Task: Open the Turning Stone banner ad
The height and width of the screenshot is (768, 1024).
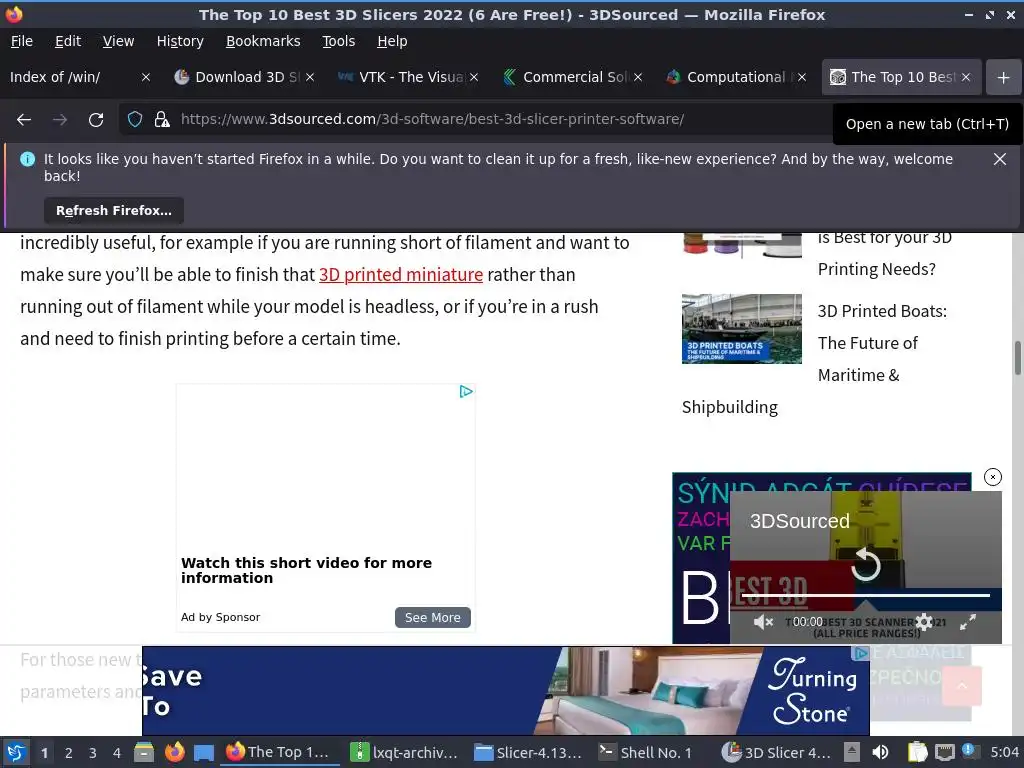Action: click(505, 691)
